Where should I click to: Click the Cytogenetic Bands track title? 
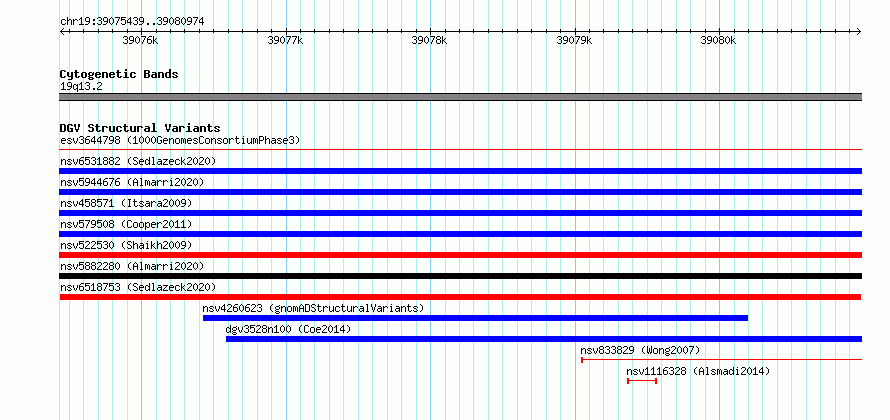point(119,74)
